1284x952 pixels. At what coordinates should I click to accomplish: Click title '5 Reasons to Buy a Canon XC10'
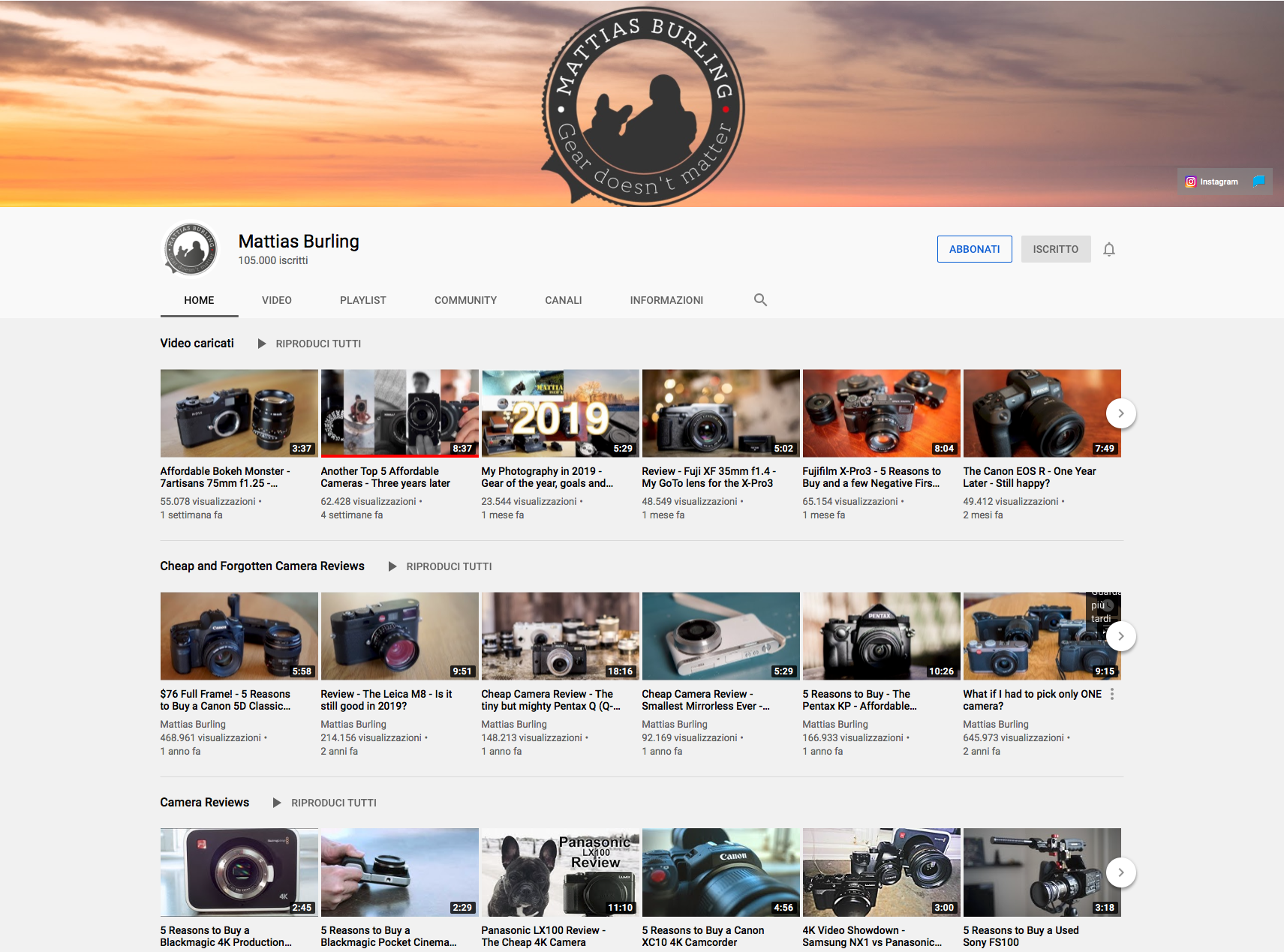point(703,936)
